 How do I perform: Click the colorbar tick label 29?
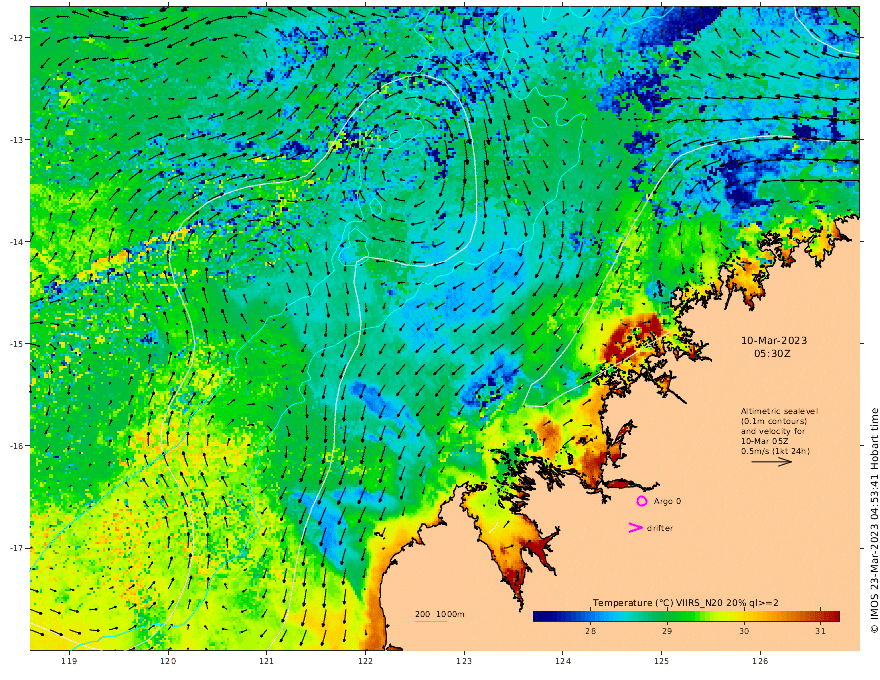point(667,631)
